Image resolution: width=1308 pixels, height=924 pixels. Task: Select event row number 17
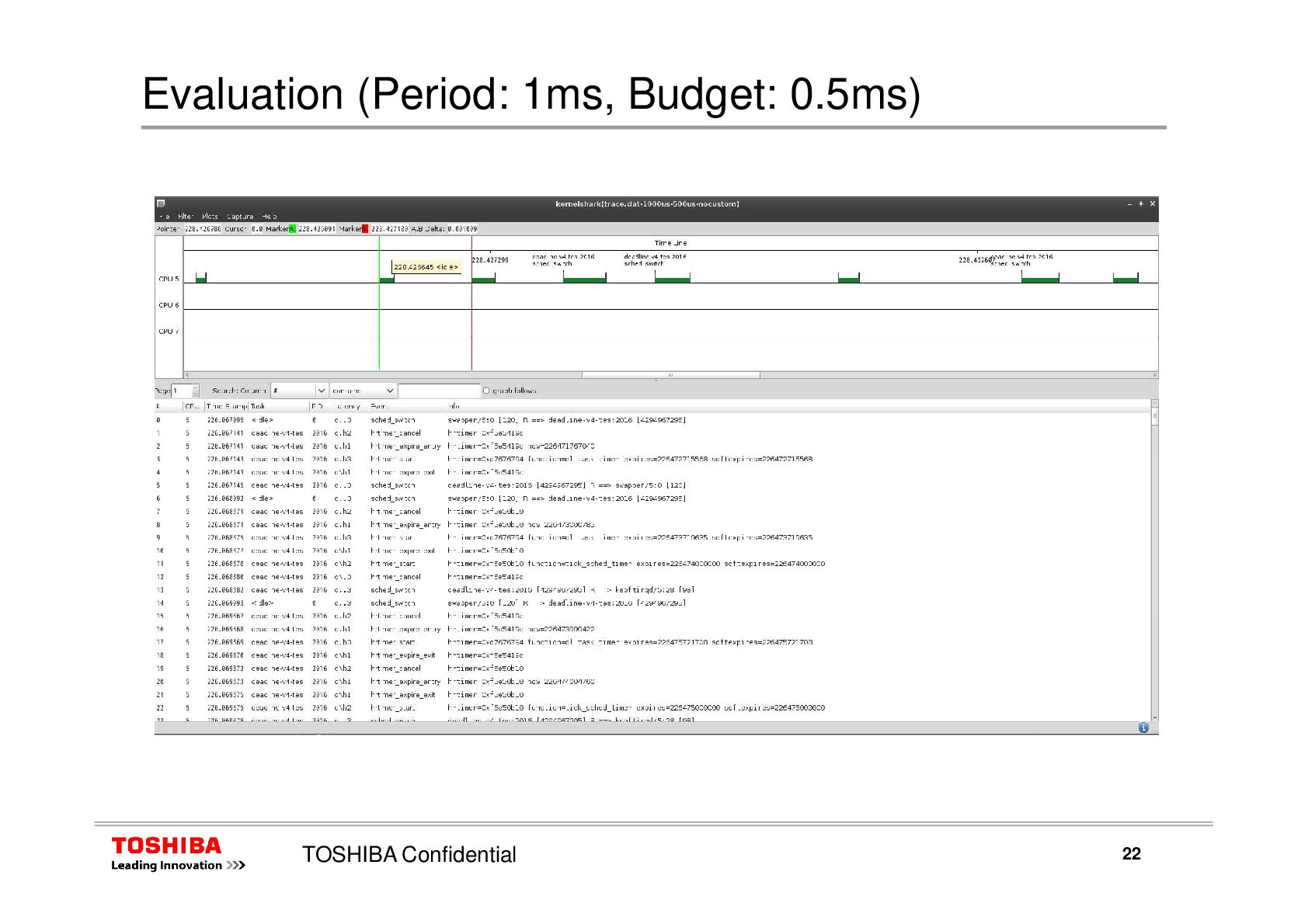point(652,642)
